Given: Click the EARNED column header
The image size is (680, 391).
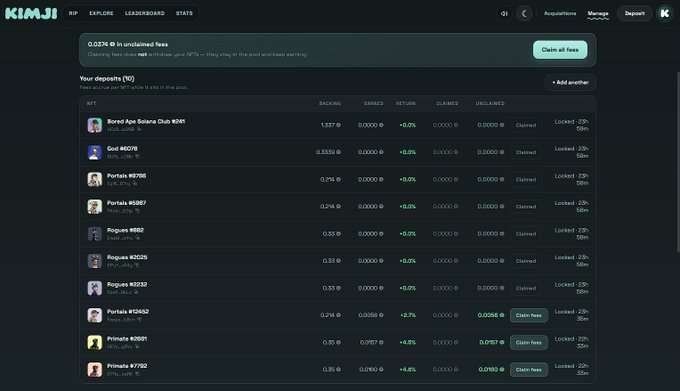Looking at the screenshot, I should (373, 104).
